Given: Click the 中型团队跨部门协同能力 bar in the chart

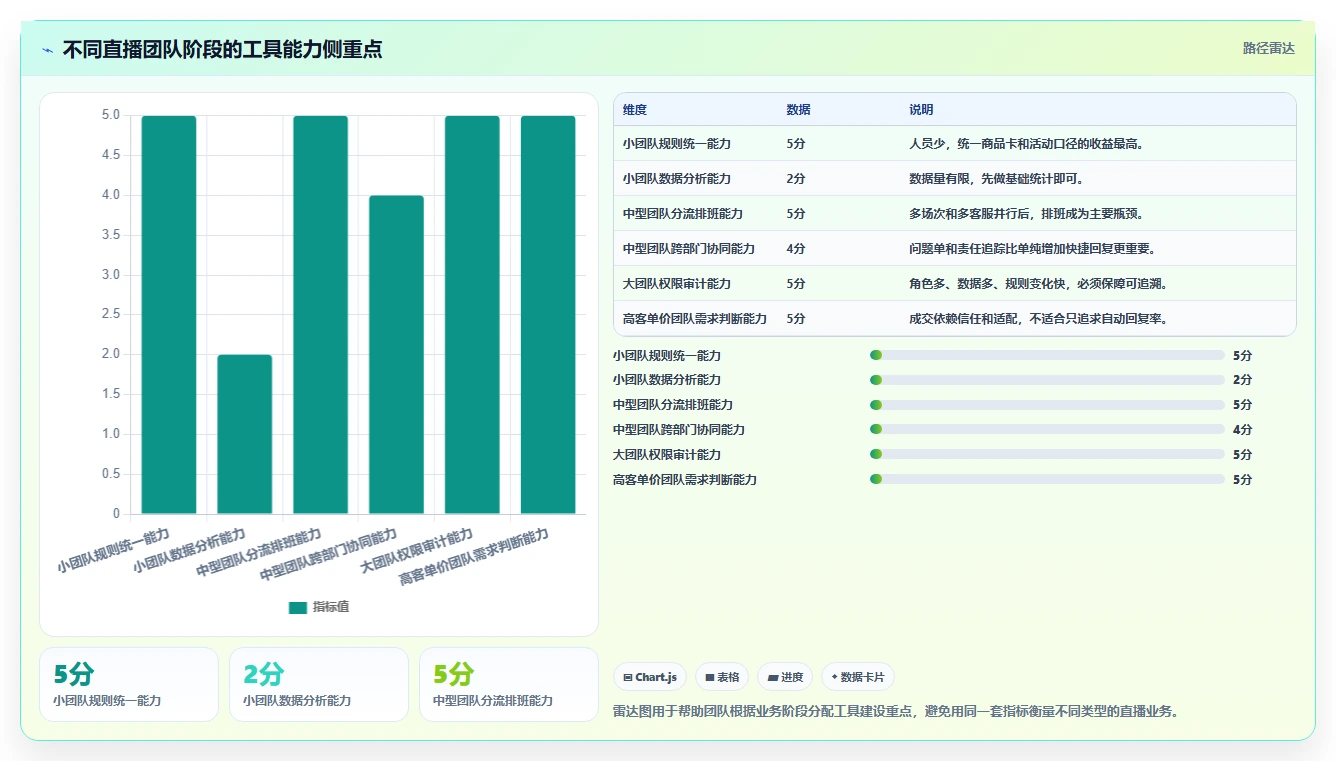Looking at the screenshot, I should click(397, 355).
